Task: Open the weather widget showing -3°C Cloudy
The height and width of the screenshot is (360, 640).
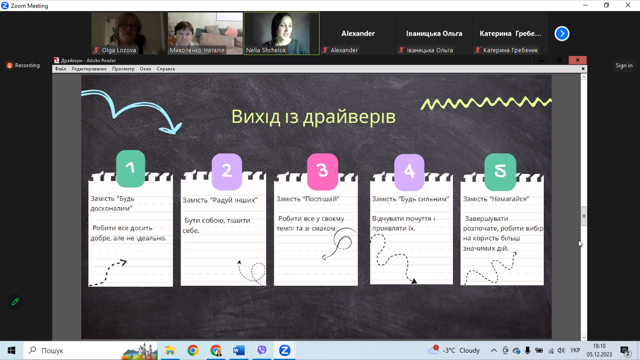Action: click(454, 350)
